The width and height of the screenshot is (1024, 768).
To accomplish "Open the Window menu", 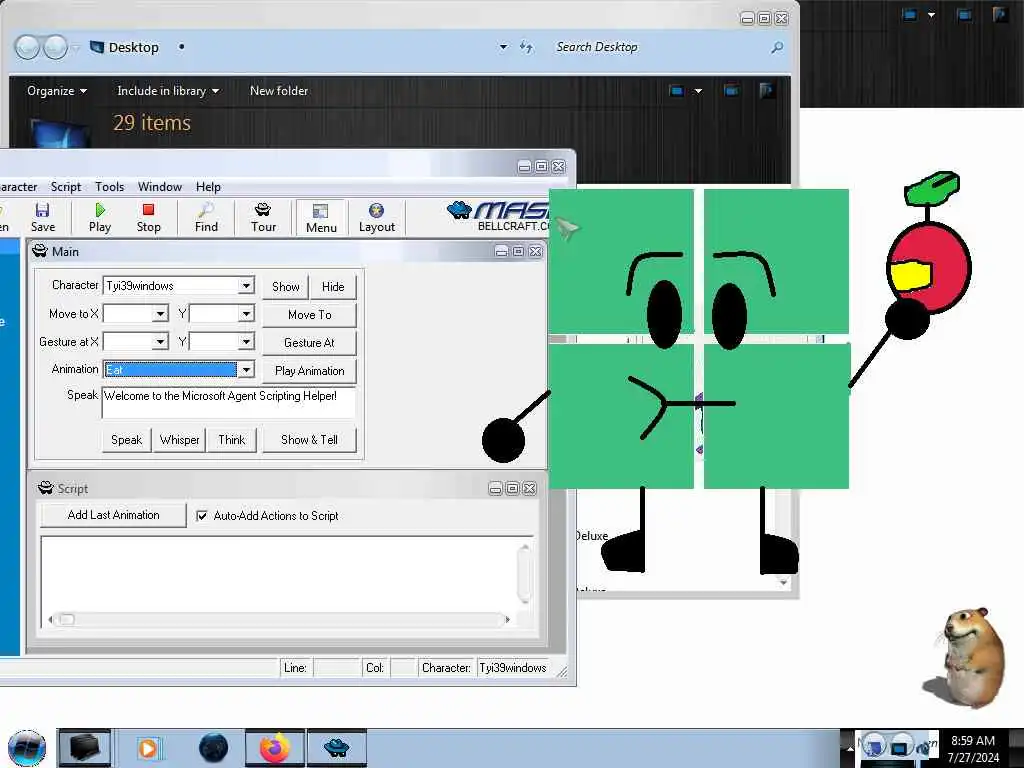I will pos(159,187).
